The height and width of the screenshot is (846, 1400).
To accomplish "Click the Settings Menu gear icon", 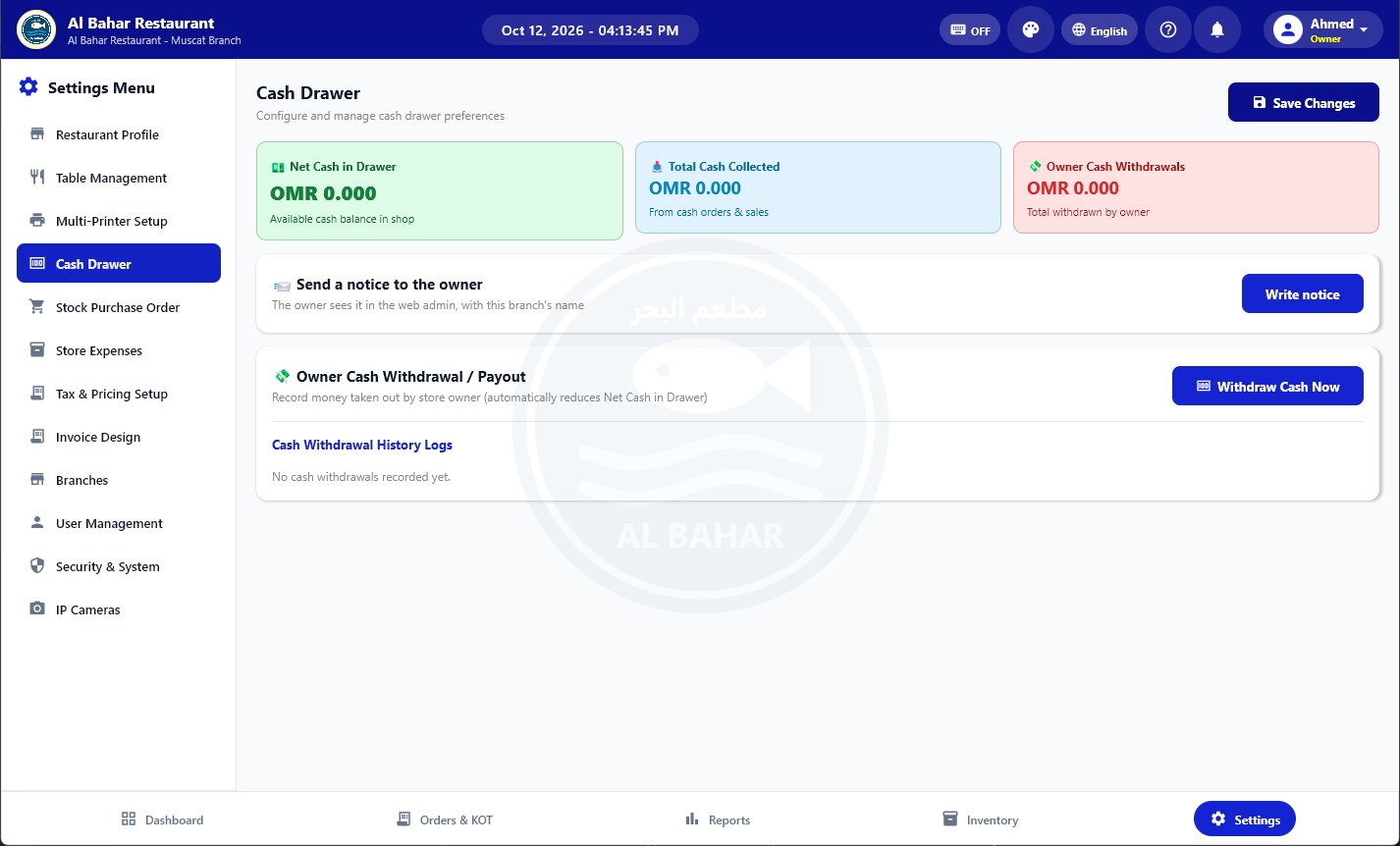I will tap(28, 87).
